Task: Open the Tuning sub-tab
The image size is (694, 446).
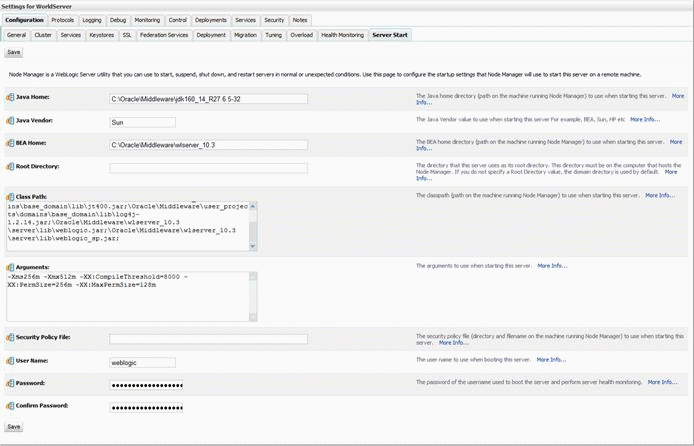Action: click(273, 35)
